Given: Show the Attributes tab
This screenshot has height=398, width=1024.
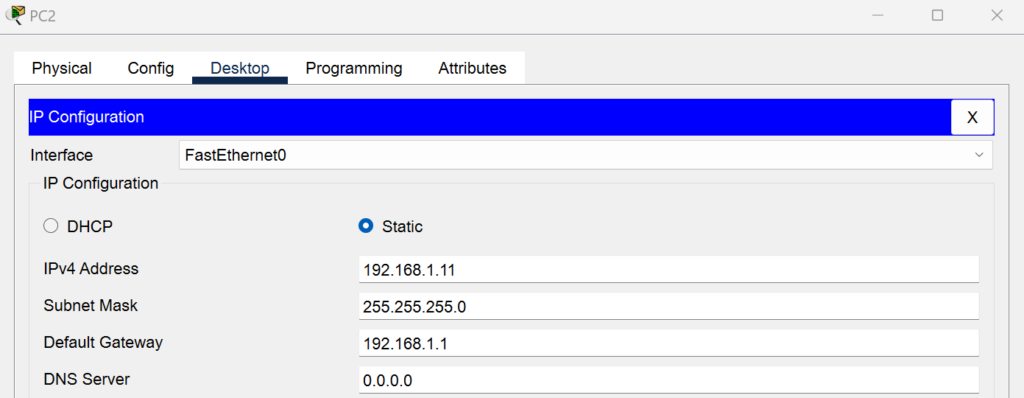Looking at the screenshot, I should coord(472,68).
